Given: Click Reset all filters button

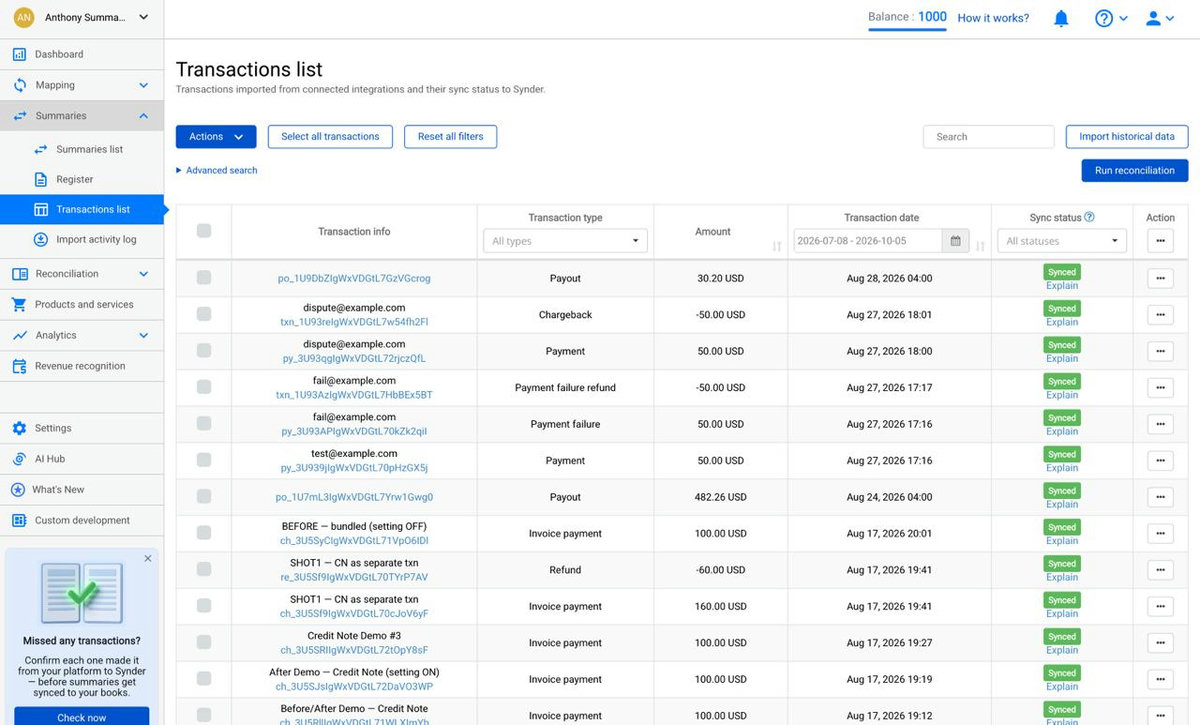Looking at the screenshot, I should pos(450,137).
